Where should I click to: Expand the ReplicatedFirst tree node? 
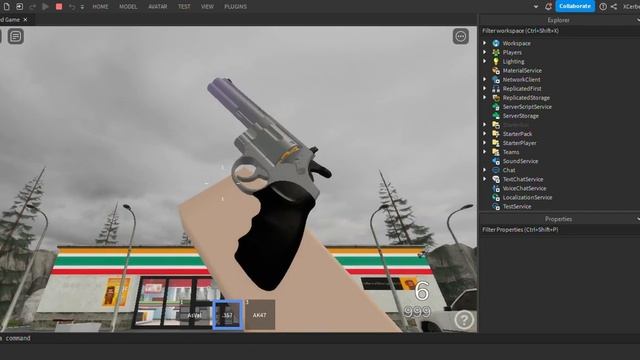[484, 88]
